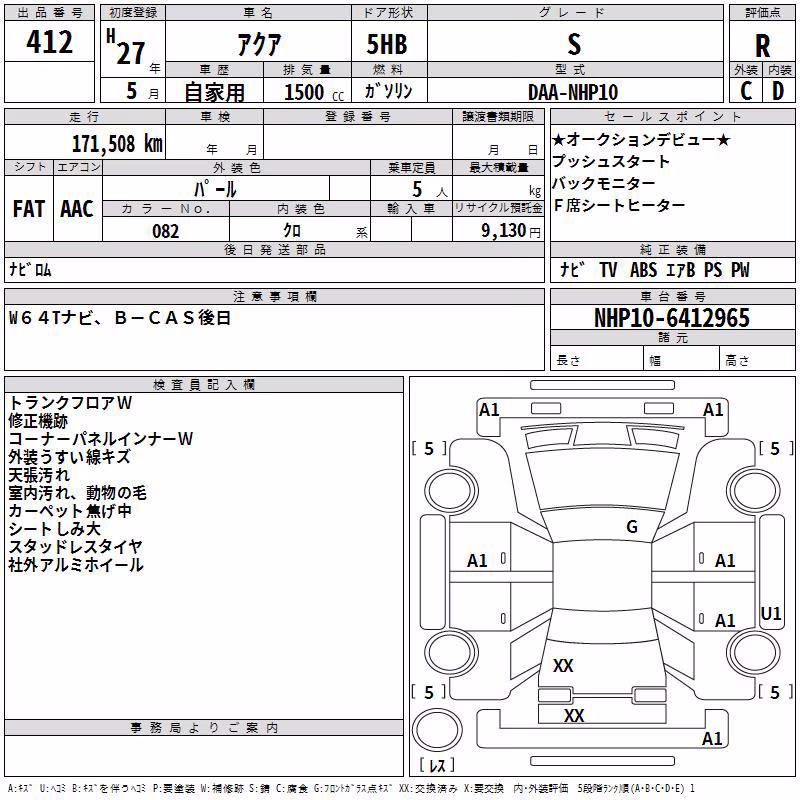
Task: Click ABS in the genuine equipment row
Action: (x=643, y=269)
